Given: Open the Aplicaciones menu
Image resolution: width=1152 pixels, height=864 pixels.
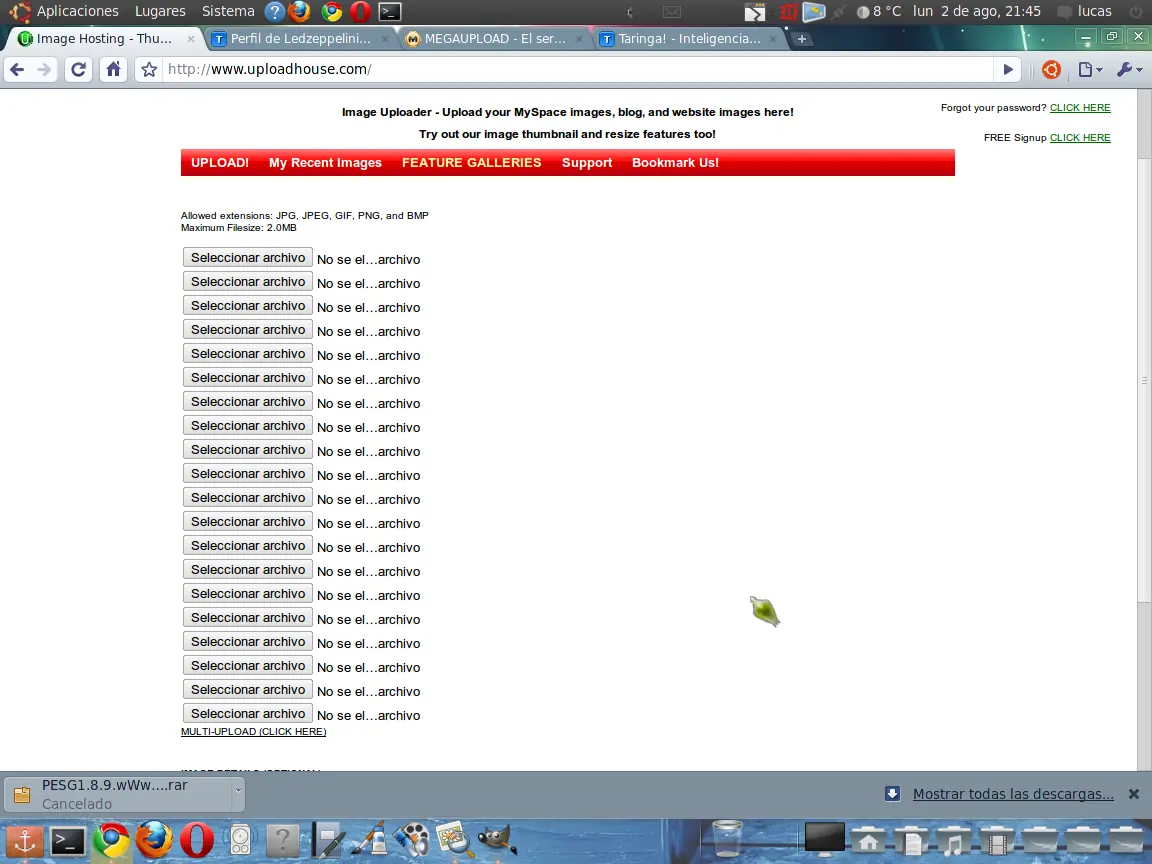Looking at the screenshot, I should pyautogui.click(x=77, y=11).
